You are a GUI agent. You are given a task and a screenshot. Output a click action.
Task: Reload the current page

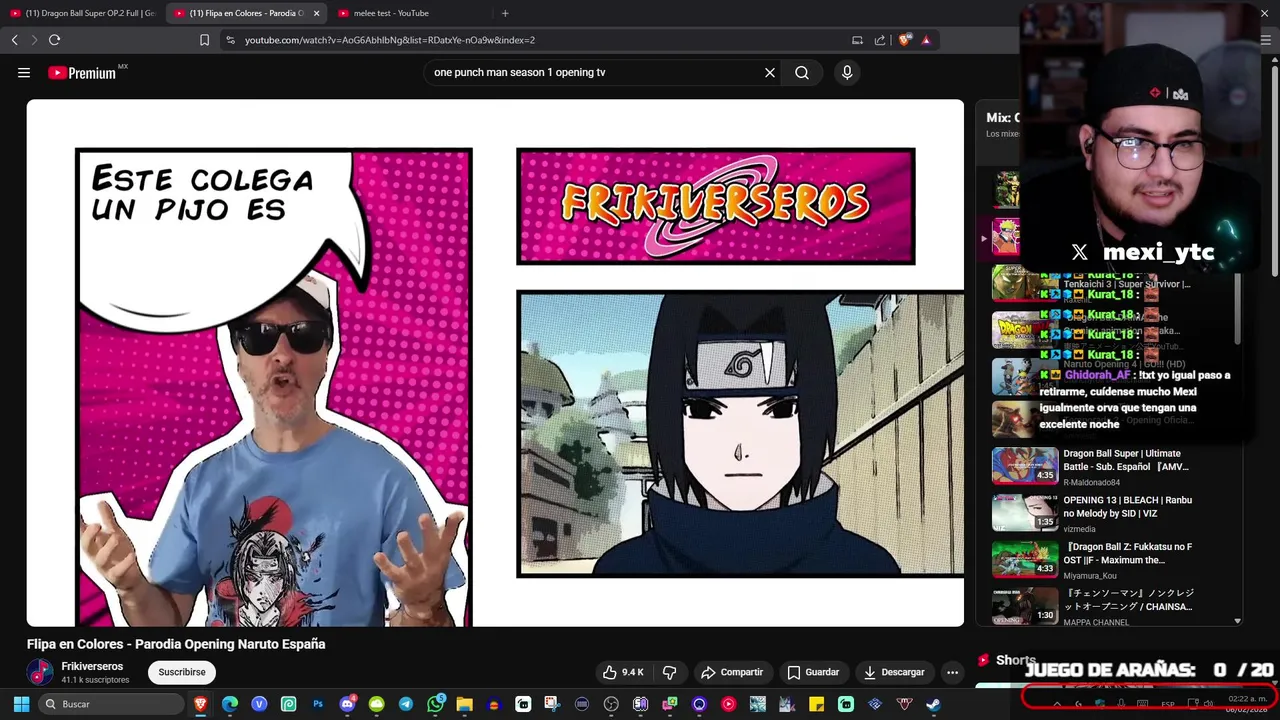point(54,40)
